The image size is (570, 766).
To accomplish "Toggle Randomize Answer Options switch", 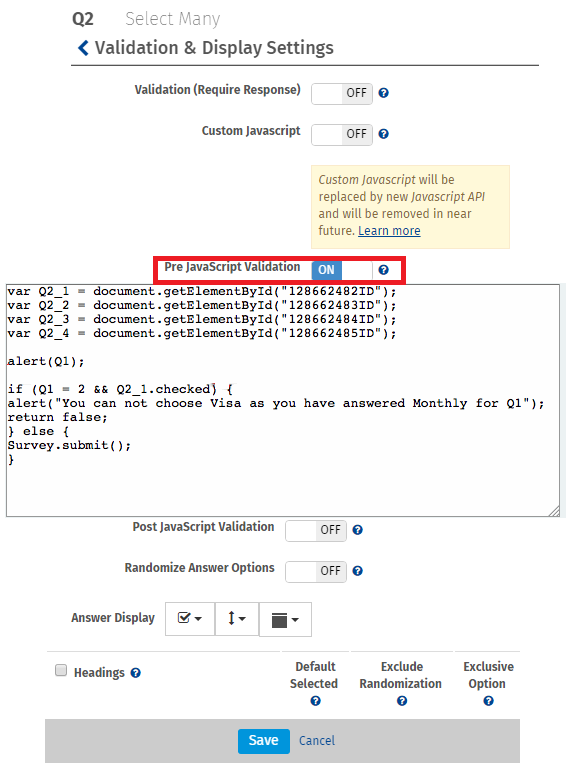I will click(316, 572).
